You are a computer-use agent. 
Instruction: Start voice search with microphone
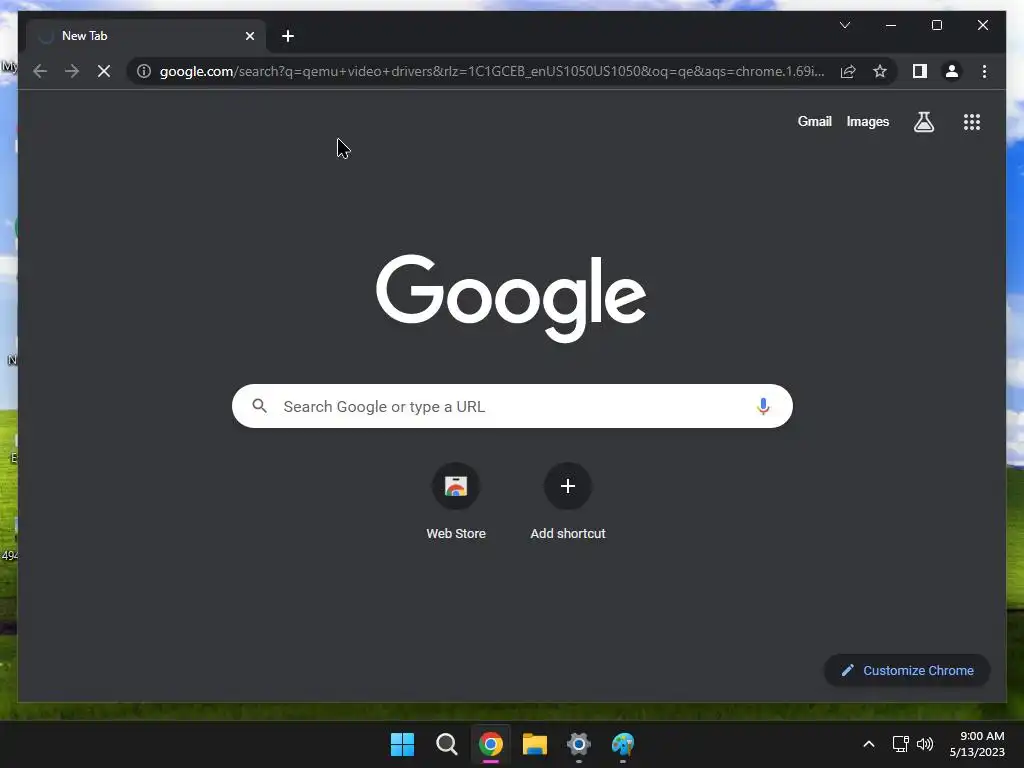pos(763,406)
